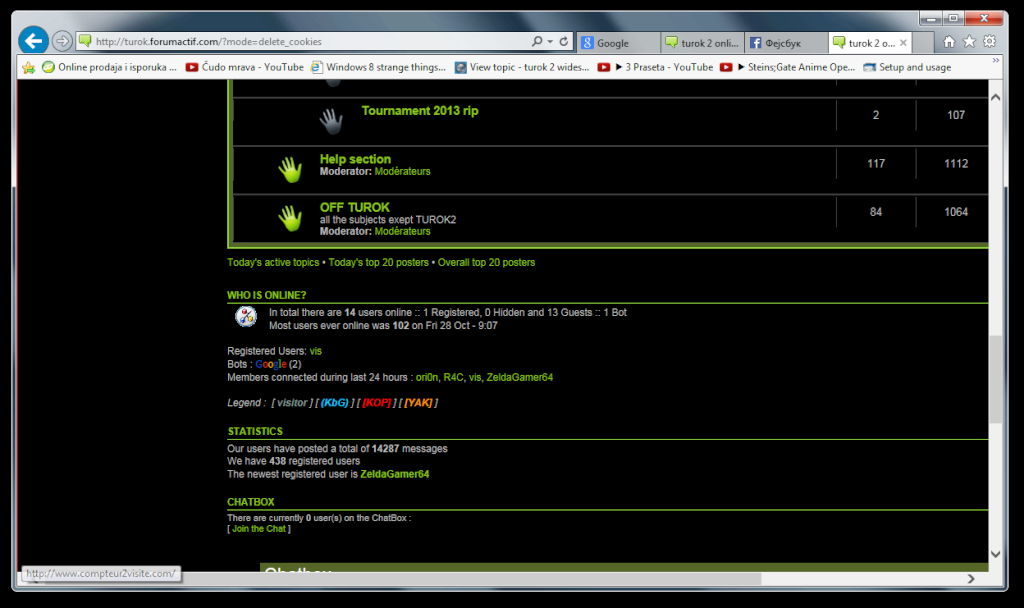Open the Online prodaja i isporuka bookmark
Image resolution: width=1024 pixels, height=608 pixels.
click(x=109, y=67)
